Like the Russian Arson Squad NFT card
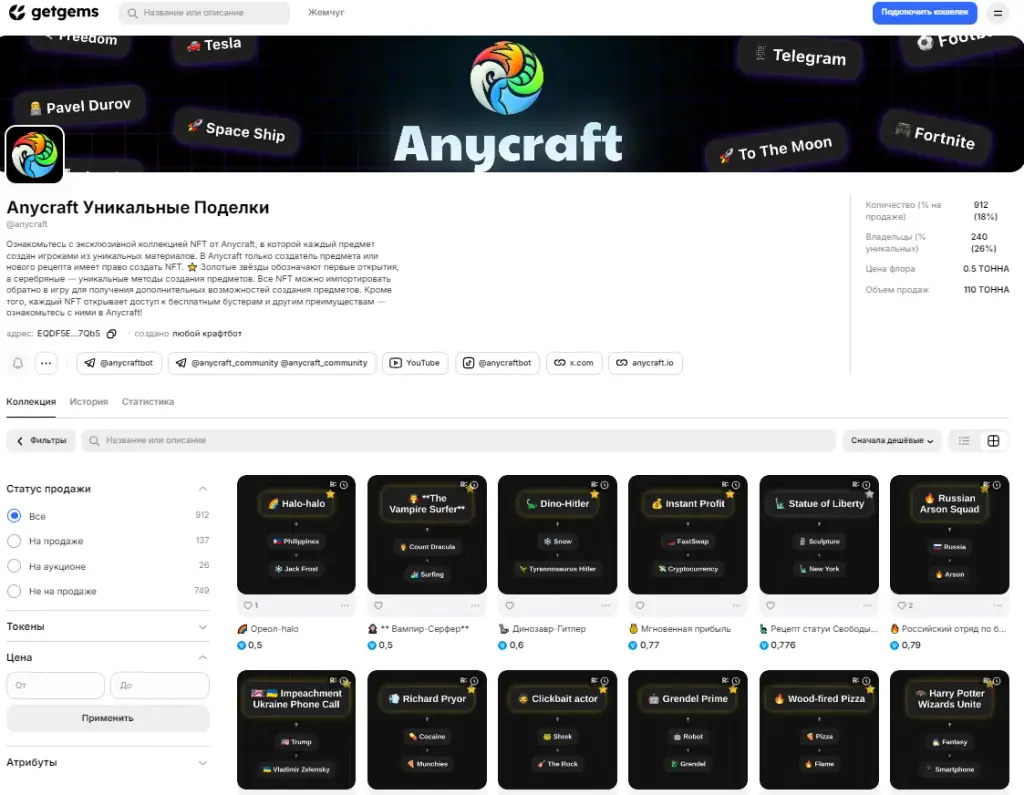Screen dimensions: 1024x795 901,606
